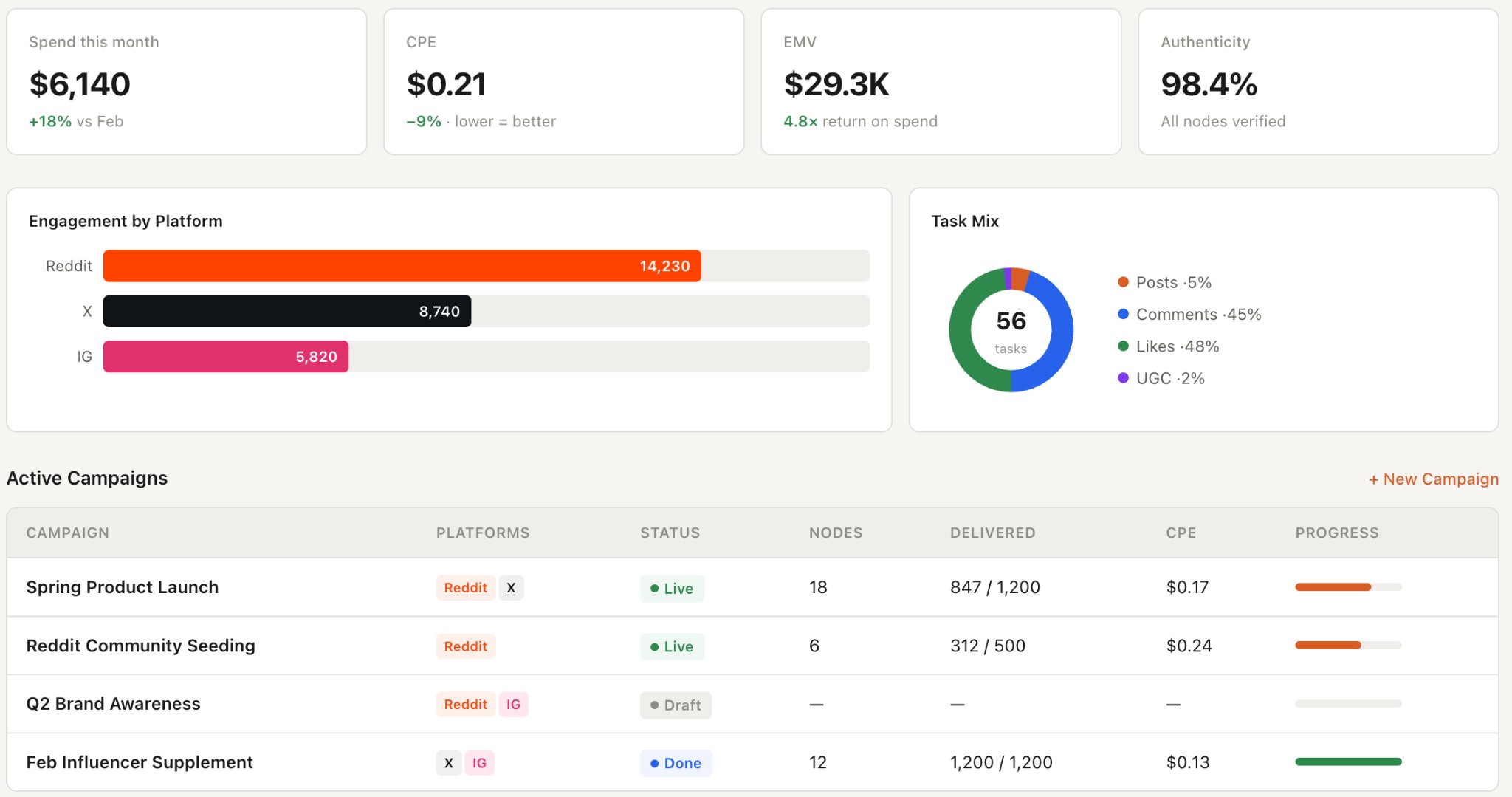Screen dimensions: 1512x797
Task: Click the Reddit platform badge on Spring Product Launch
Action: pos(465,587)
